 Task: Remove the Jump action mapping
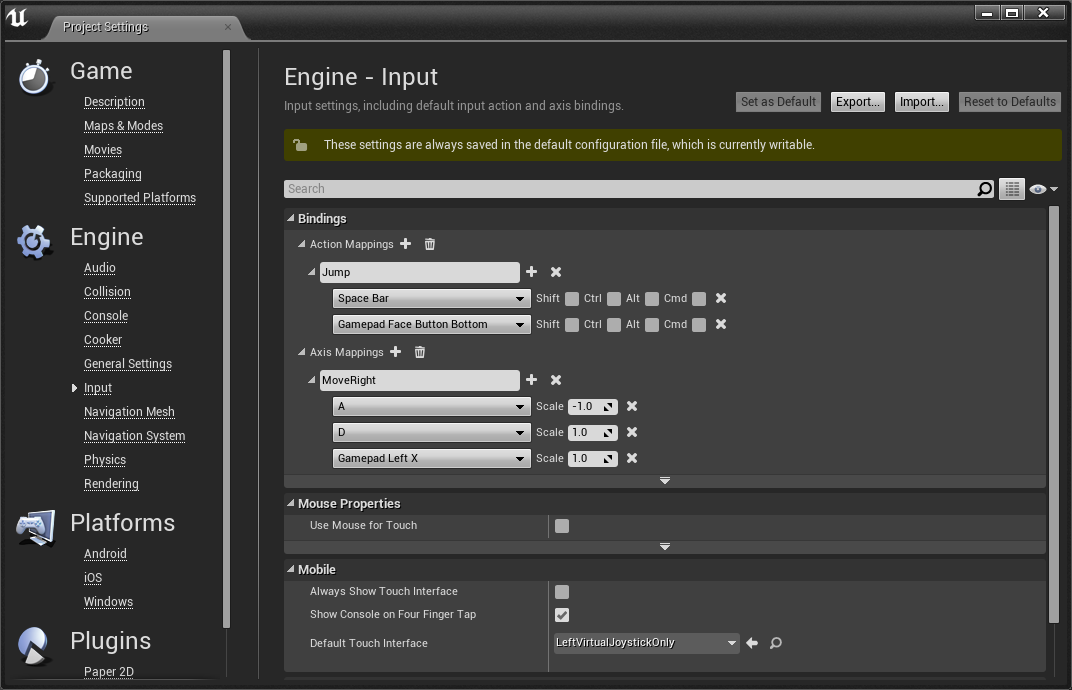(x=556, y=272)
